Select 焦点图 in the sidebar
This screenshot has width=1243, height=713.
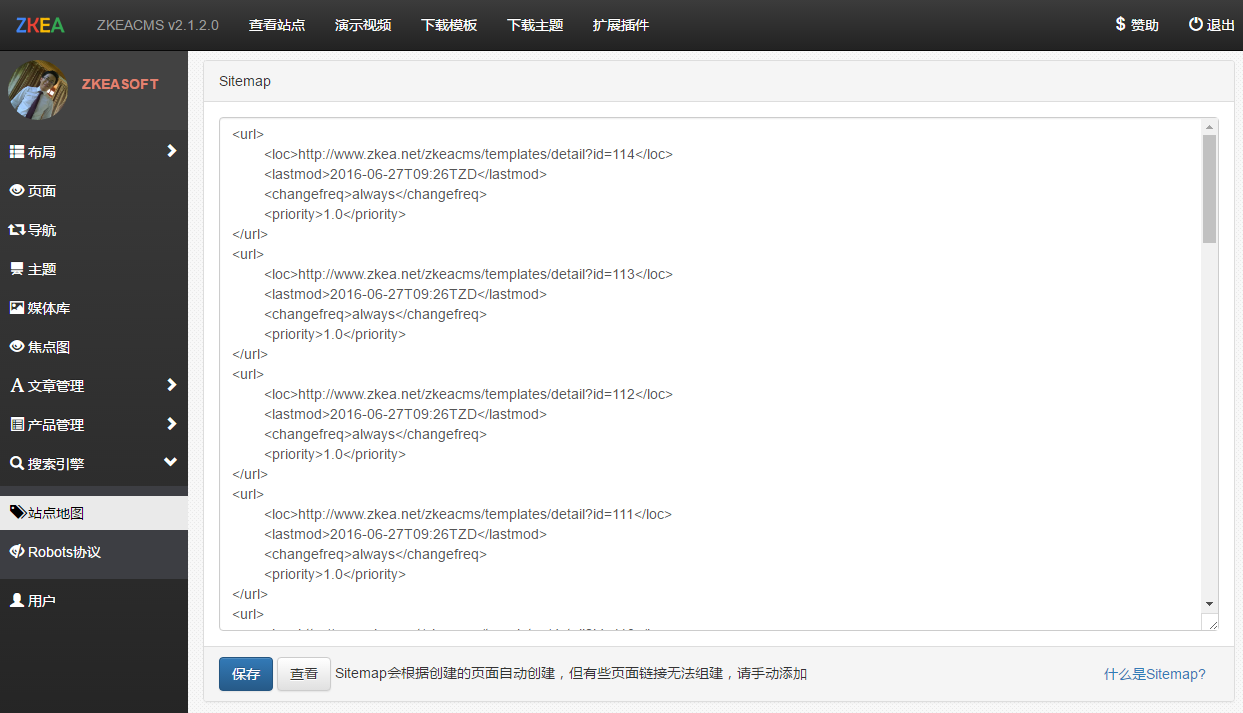point(49,346)
